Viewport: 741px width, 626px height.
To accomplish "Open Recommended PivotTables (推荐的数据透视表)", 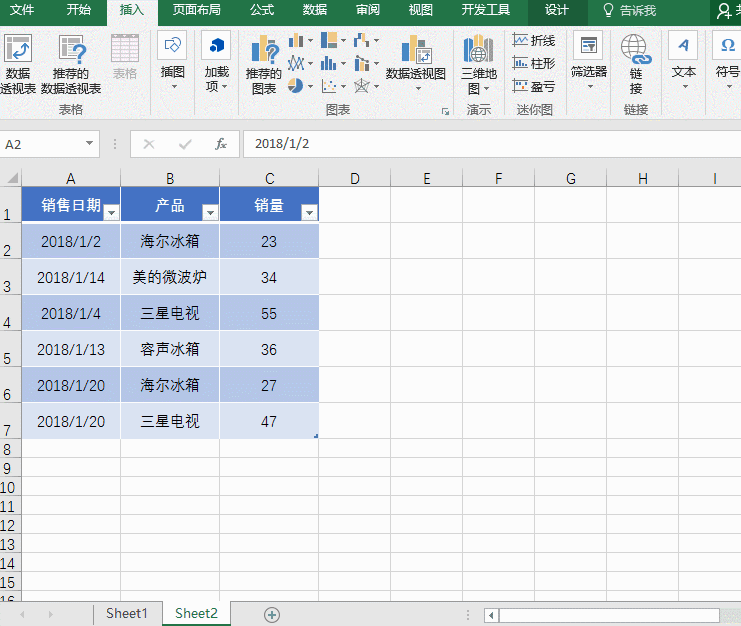I will [71, 50].
